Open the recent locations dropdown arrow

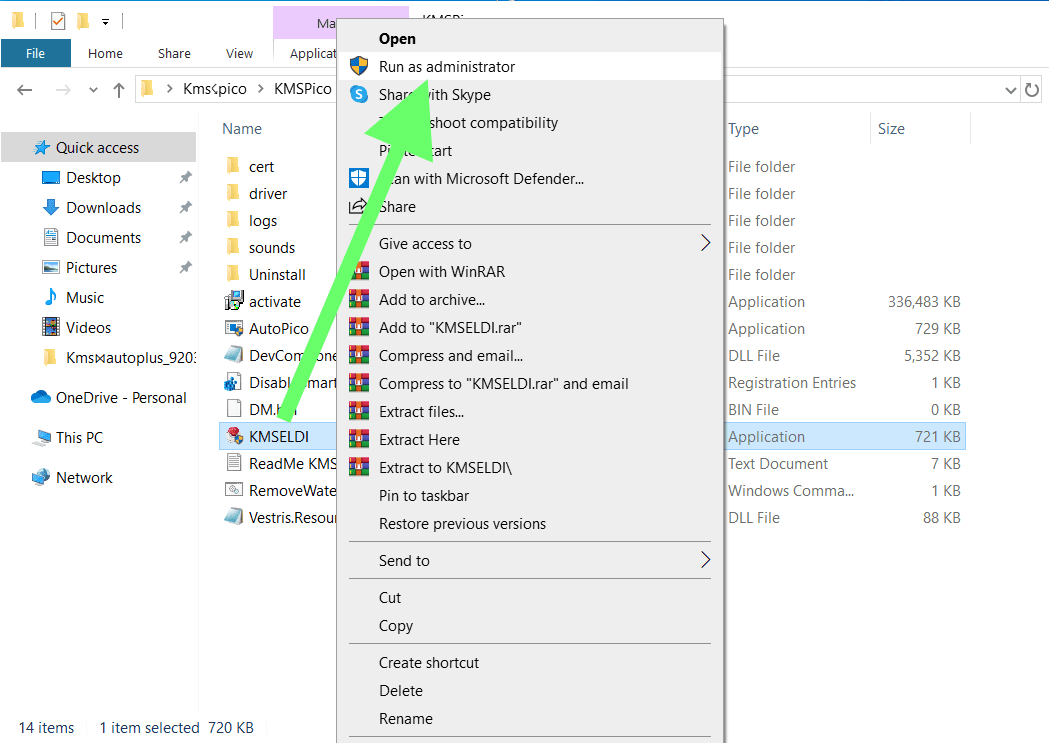[93, 90]
